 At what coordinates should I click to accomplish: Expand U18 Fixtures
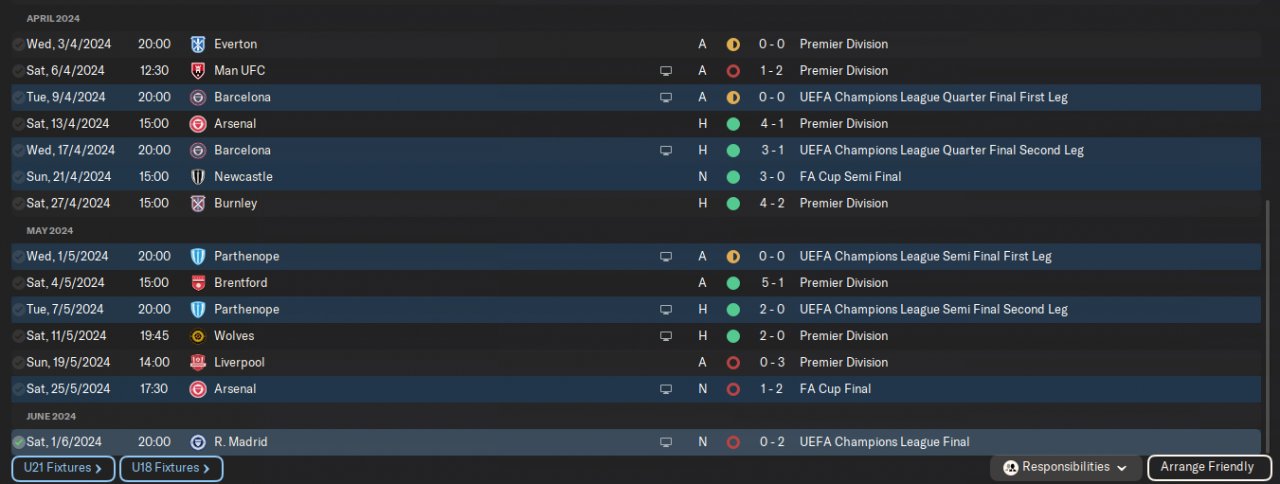click(171, 468)
